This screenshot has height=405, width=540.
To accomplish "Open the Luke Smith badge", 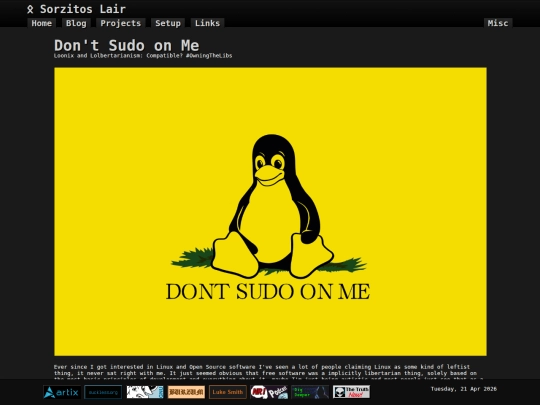I will 228,392.
